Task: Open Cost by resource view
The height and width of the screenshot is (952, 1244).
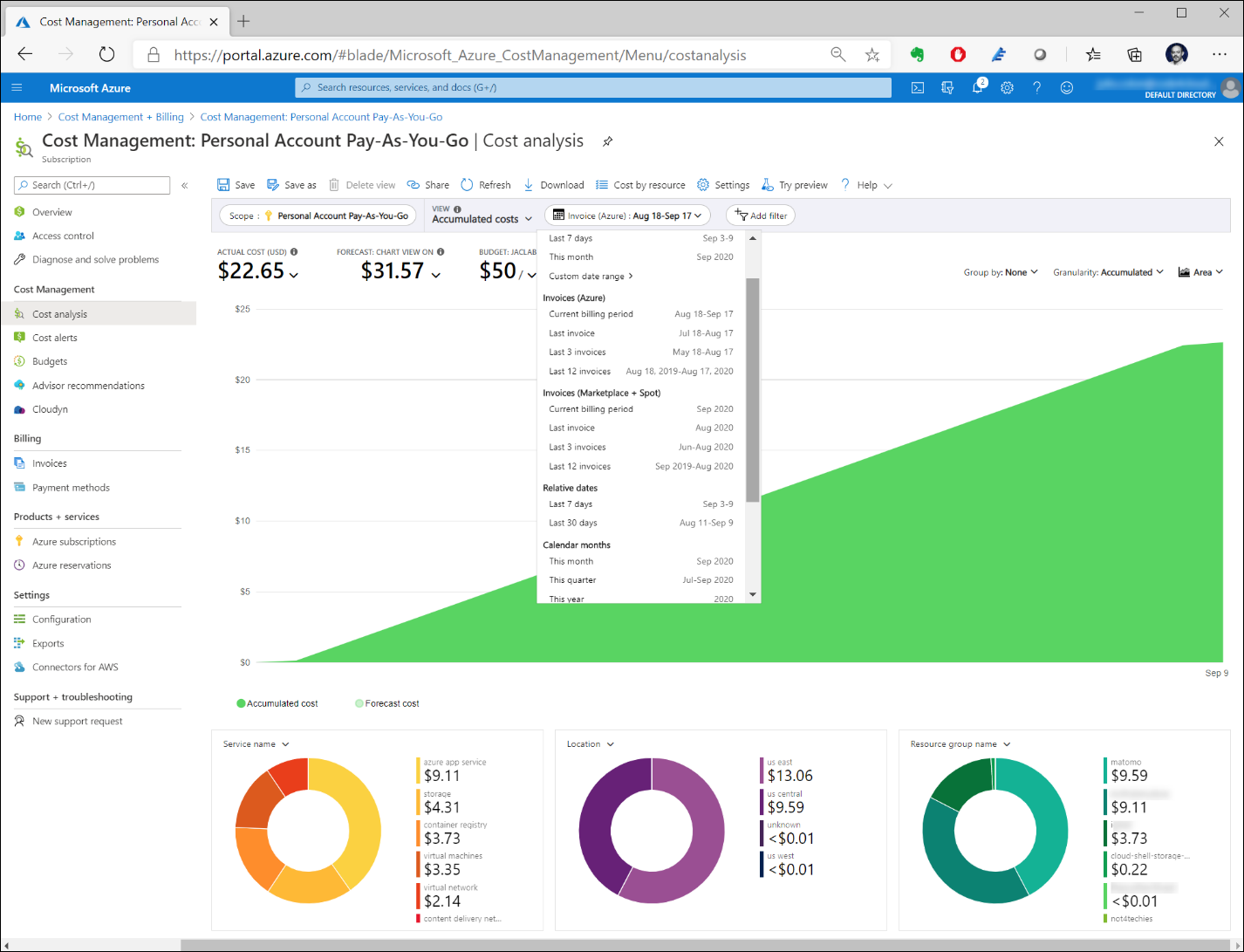Action: click(x=640, y=185)
